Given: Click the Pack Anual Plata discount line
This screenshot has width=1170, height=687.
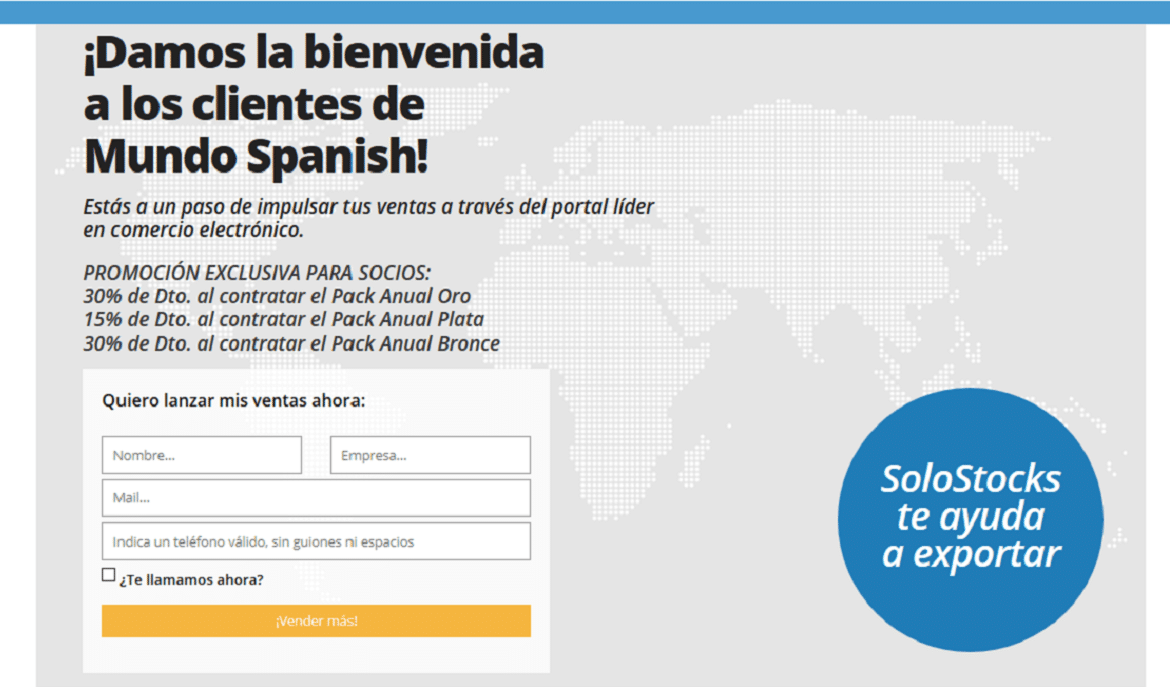Looking at the screenshot, I should 284,319.
